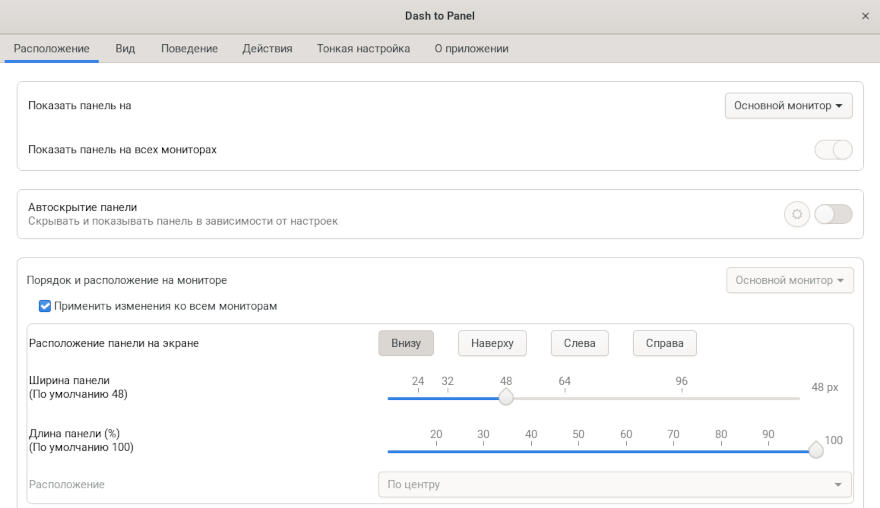
Task: Switch to the 'Вид' tab
Action: [x=125, y=48]
